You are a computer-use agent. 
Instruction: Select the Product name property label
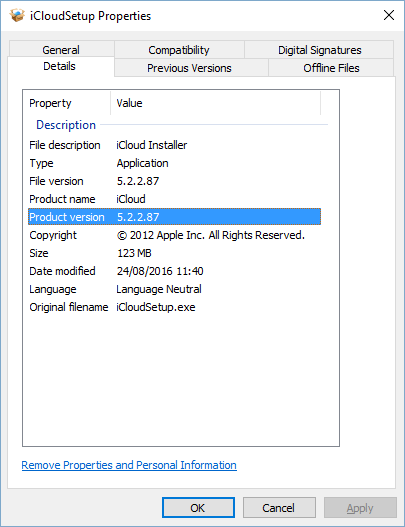coord(62,199)
